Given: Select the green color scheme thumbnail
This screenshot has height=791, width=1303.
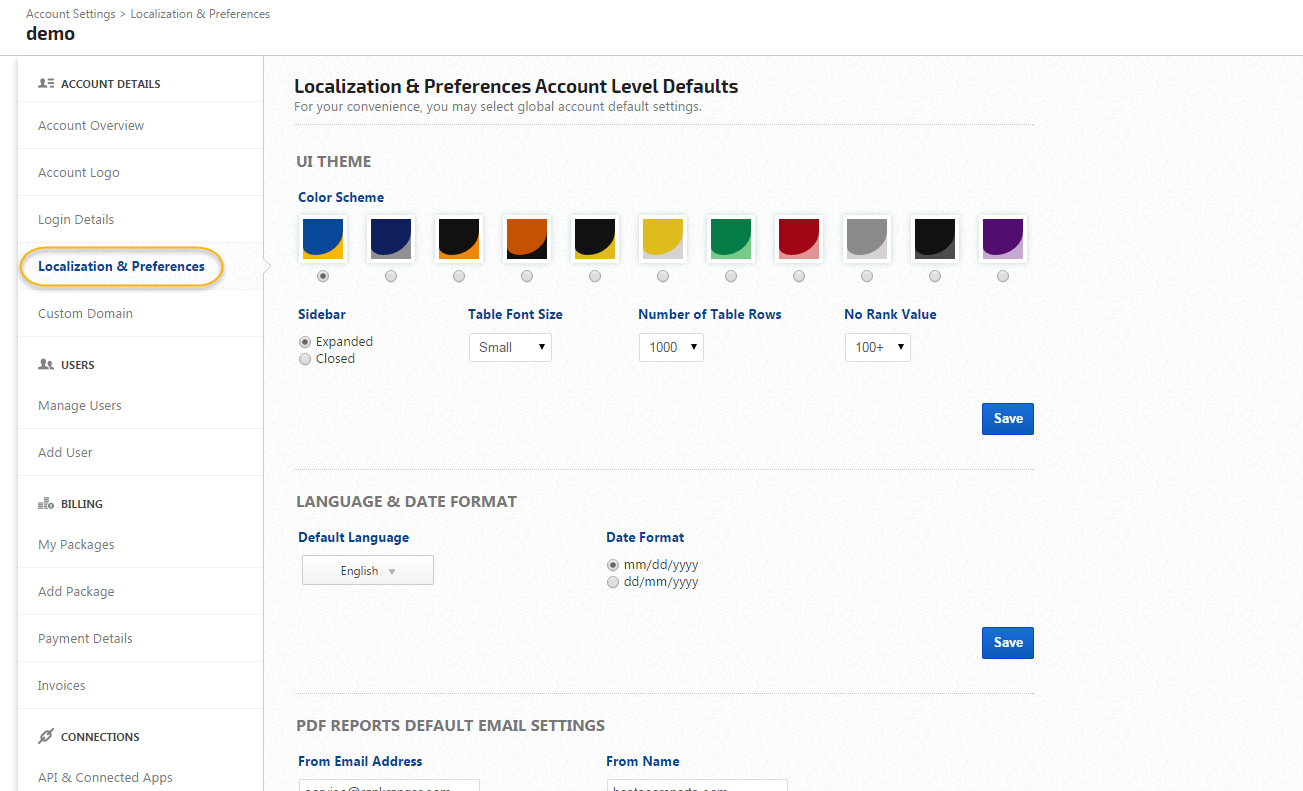Looking at the screenshot, I should [731, 239].
